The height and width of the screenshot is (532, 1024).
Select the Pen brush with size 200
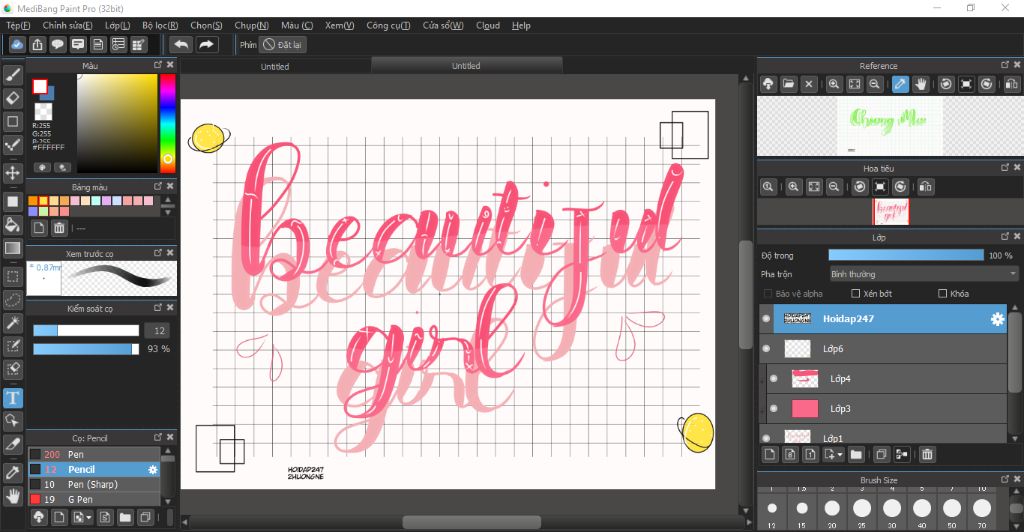94,454
